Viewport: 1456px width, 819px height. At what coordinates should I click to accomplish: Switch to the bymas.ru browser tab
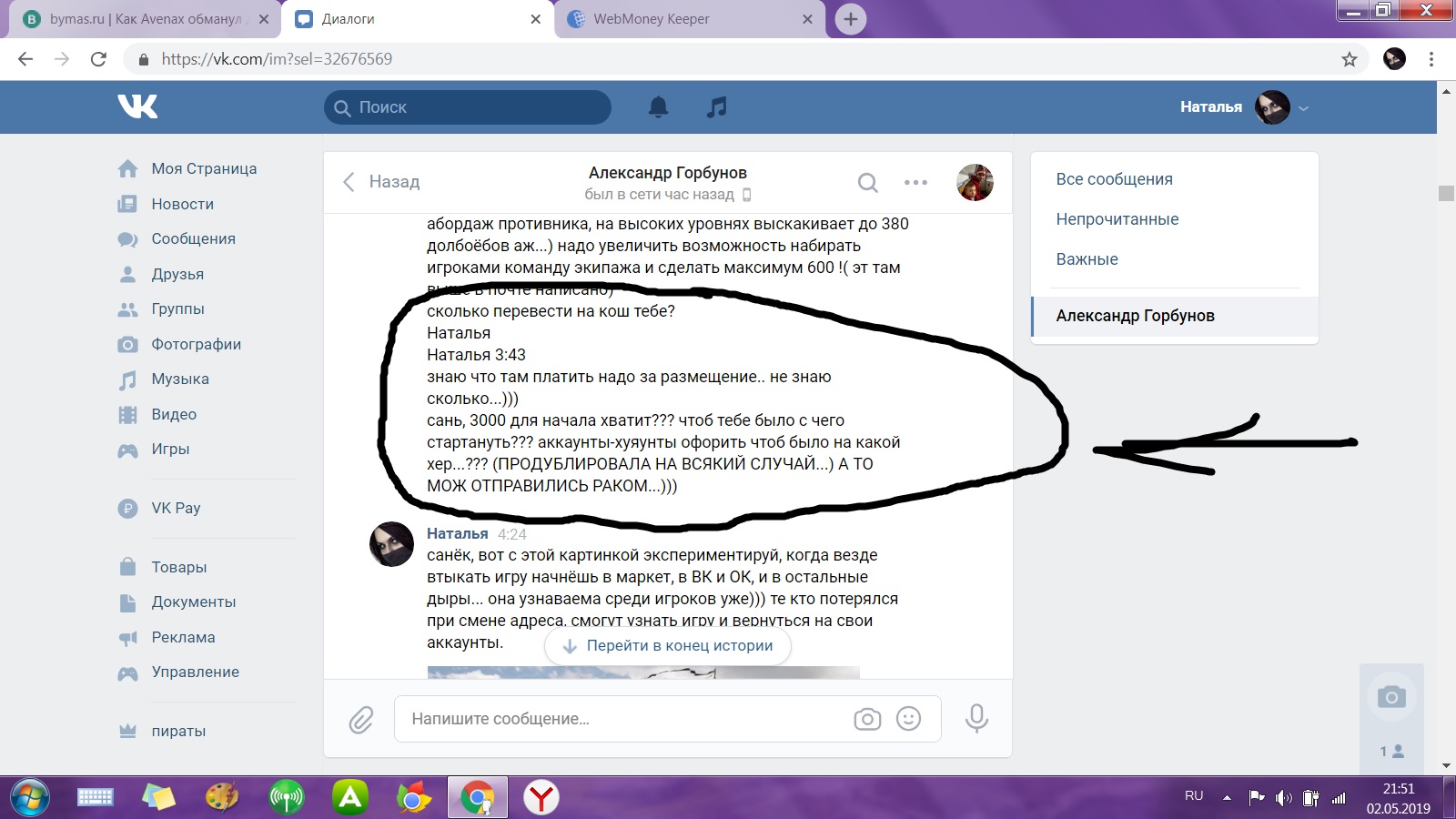point(146,19)
